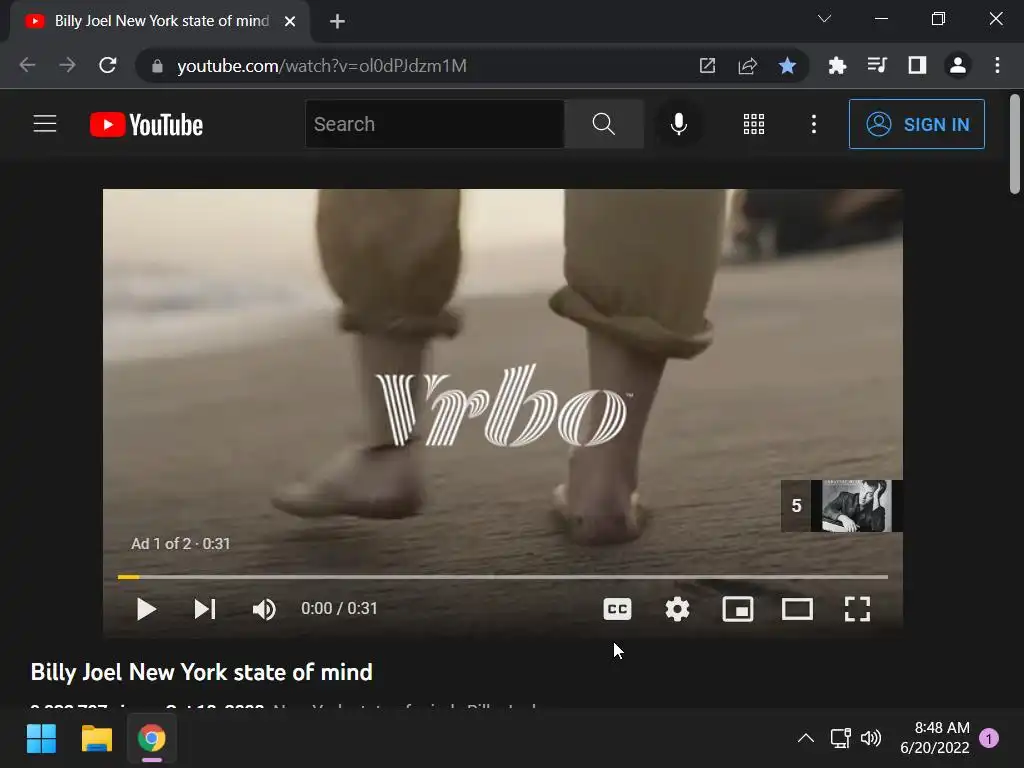The height and width of the screenshot is (768, 1024).
Task: Click the search magnifier button
Action: (603, 124)
